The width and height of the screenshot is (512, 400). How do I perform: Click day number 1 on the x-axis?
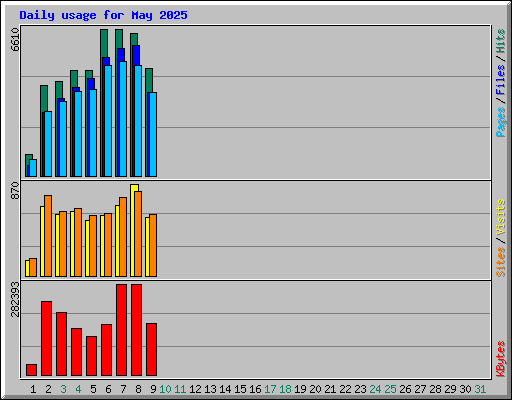pos(33,389)
